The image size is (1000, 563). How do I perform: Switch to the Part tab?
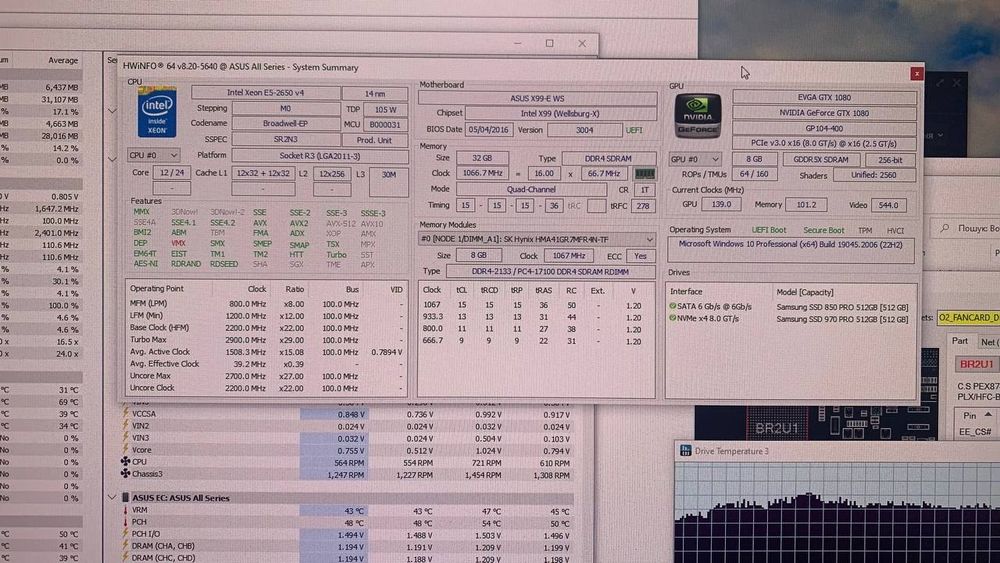[960, 341]
